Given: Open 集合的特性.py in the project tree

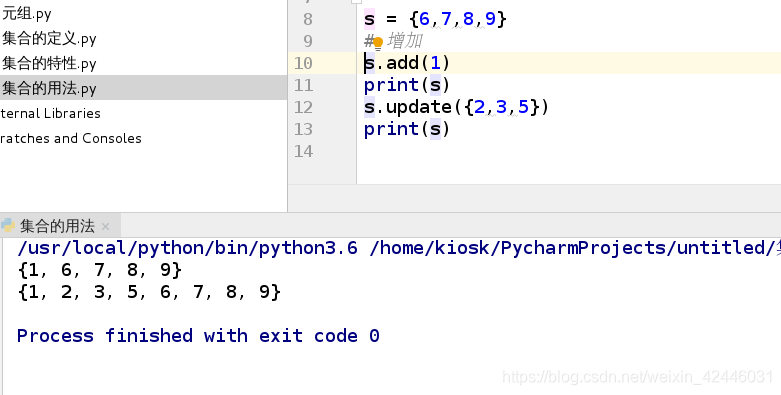Looking at the screenshot, I should [49, 63].
